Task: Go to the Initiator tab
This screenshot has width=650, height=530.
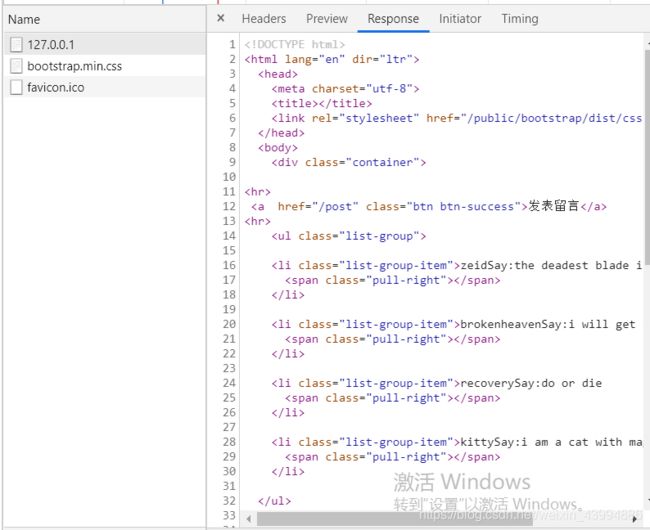Action: pos(460,18)
